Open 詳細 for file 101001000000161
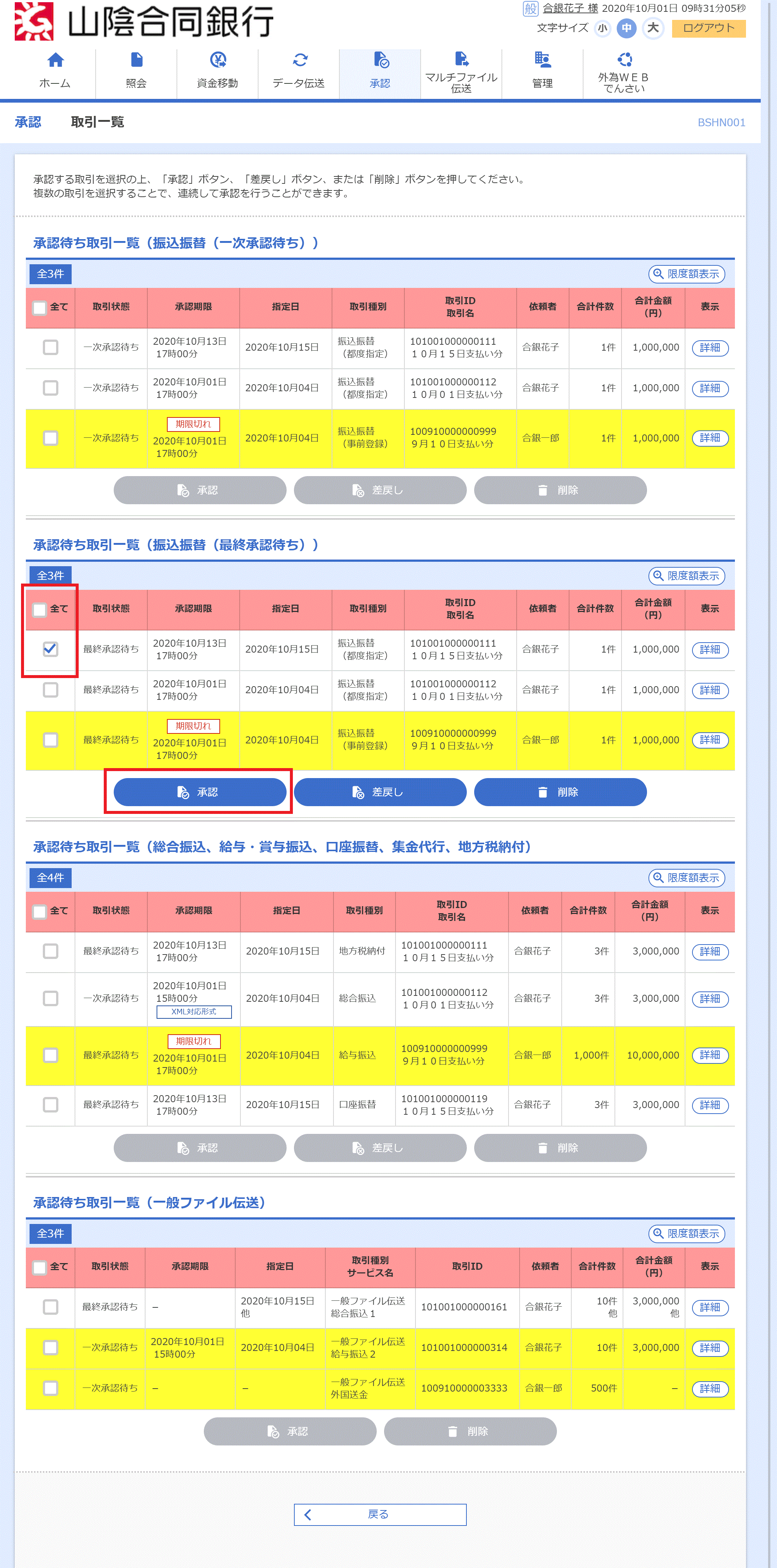The width and height of the screenshot is (777, 1568). 710,1307
